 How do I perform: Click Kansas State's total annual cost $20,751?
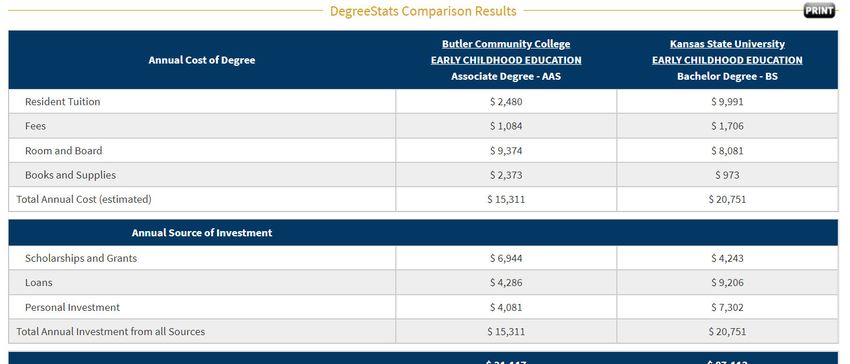tap(727, 199)
